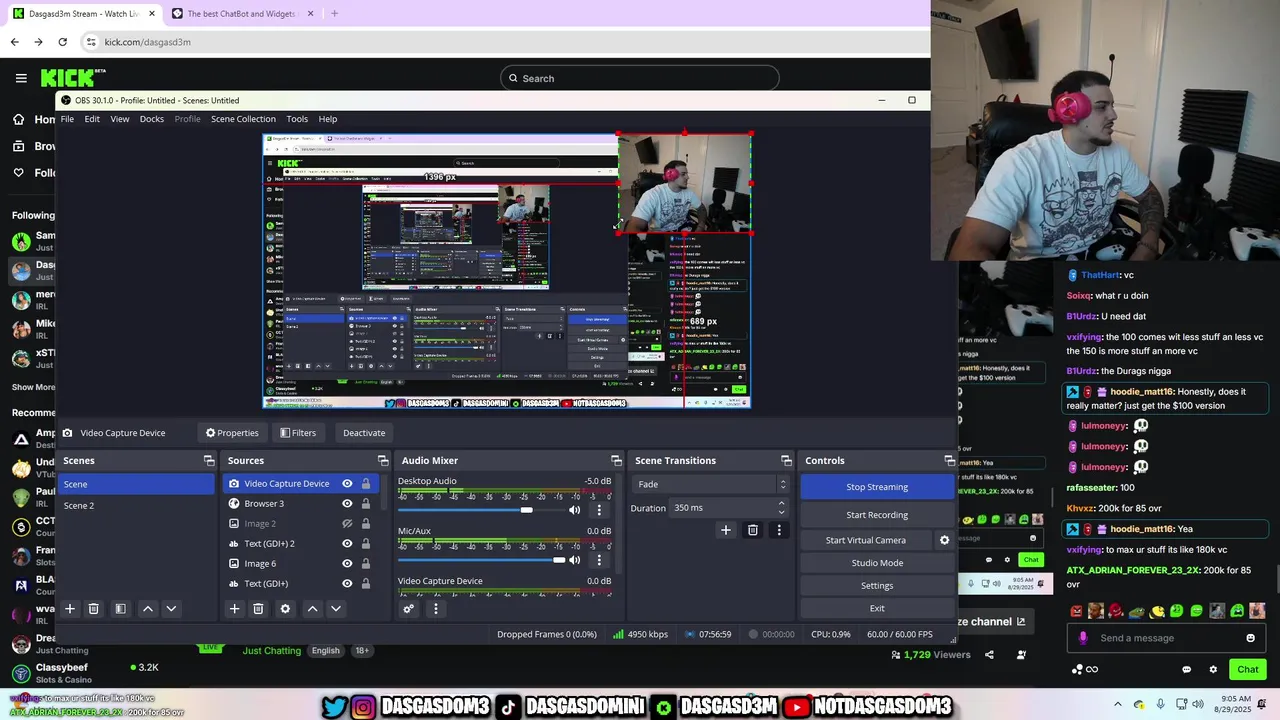Toggle visibility of Browser 3 source

tap(347, 503)
